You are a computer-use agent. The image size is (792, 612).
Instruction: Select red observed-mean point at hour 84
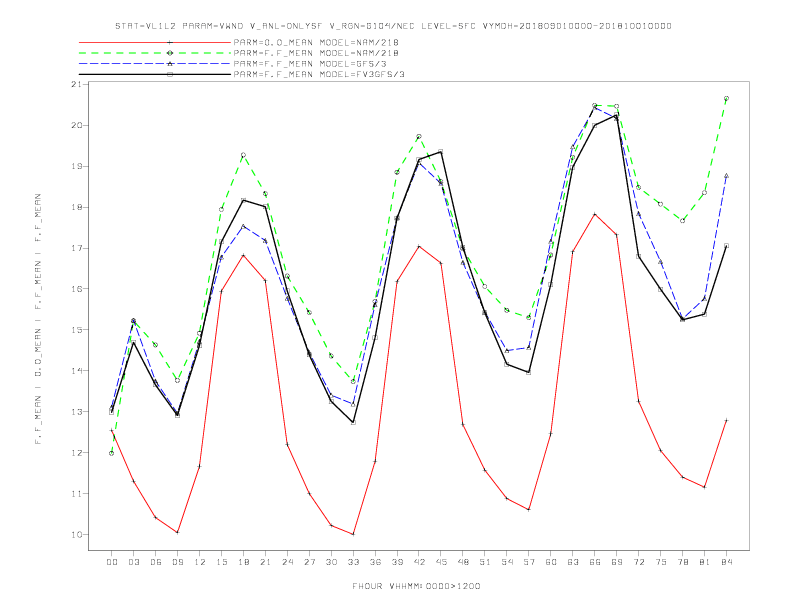coord(726,420)
